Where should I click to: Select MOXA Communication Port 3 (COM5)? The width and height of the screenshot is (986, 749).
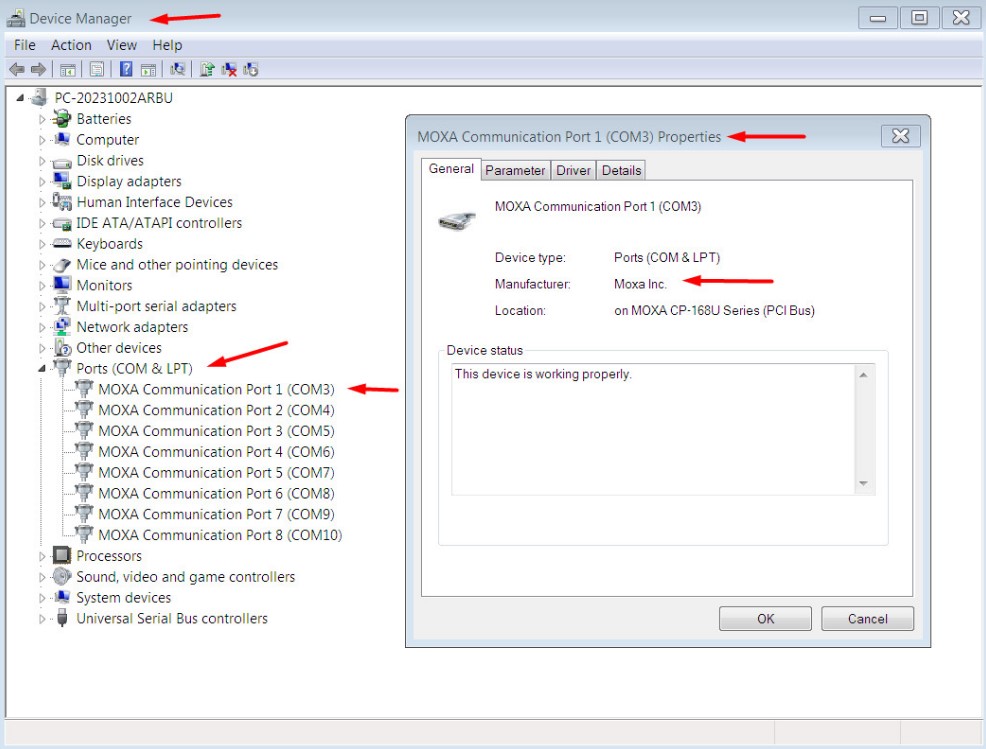(216, 431)
